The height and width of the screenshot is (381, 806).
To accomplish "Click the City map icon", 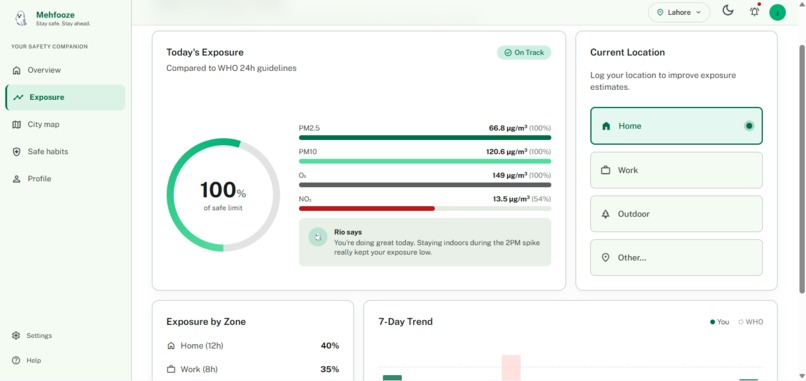I will [x=16, y=124].
